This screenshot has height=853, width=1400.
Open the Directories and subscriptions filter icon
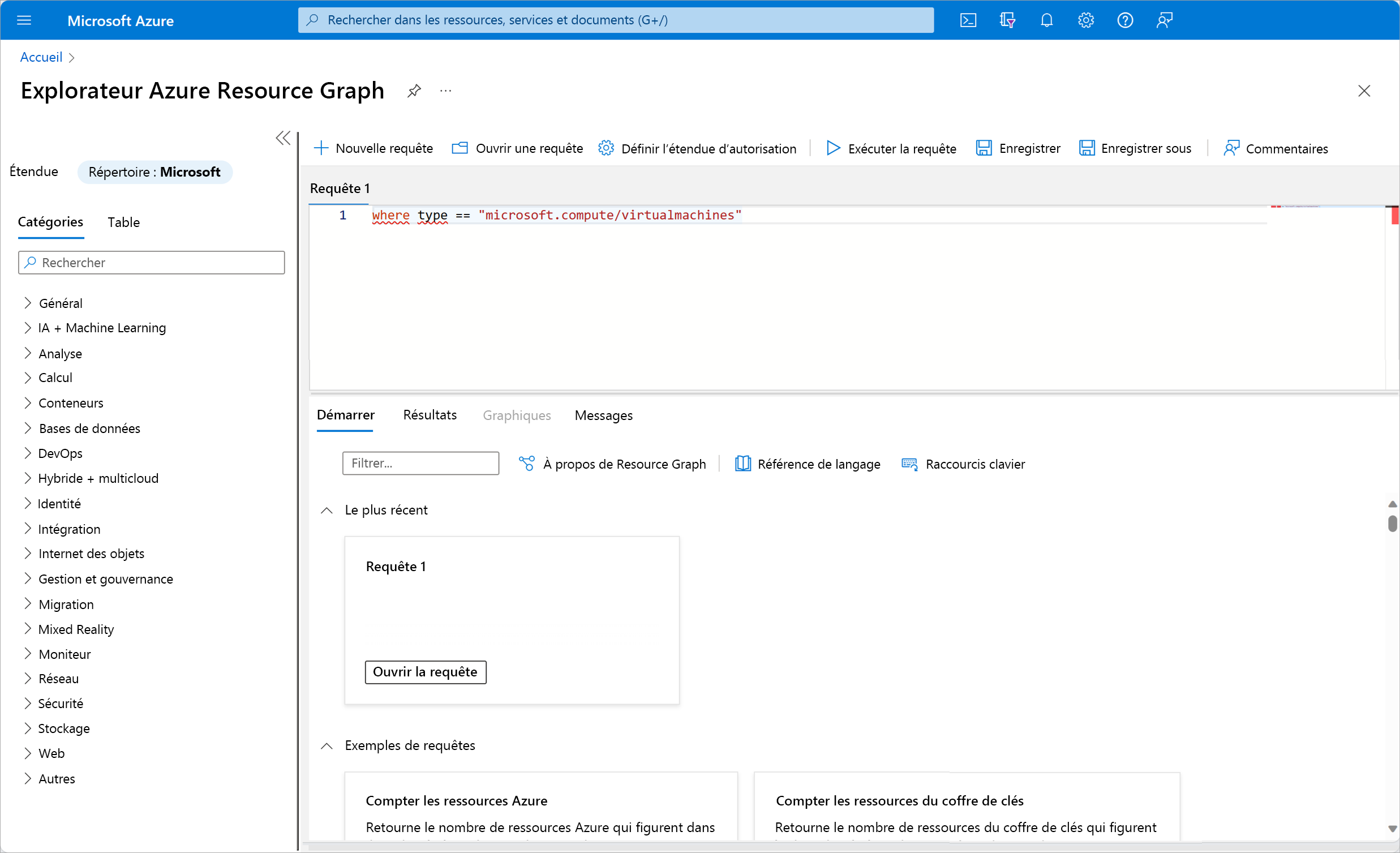pos(1007,20)
